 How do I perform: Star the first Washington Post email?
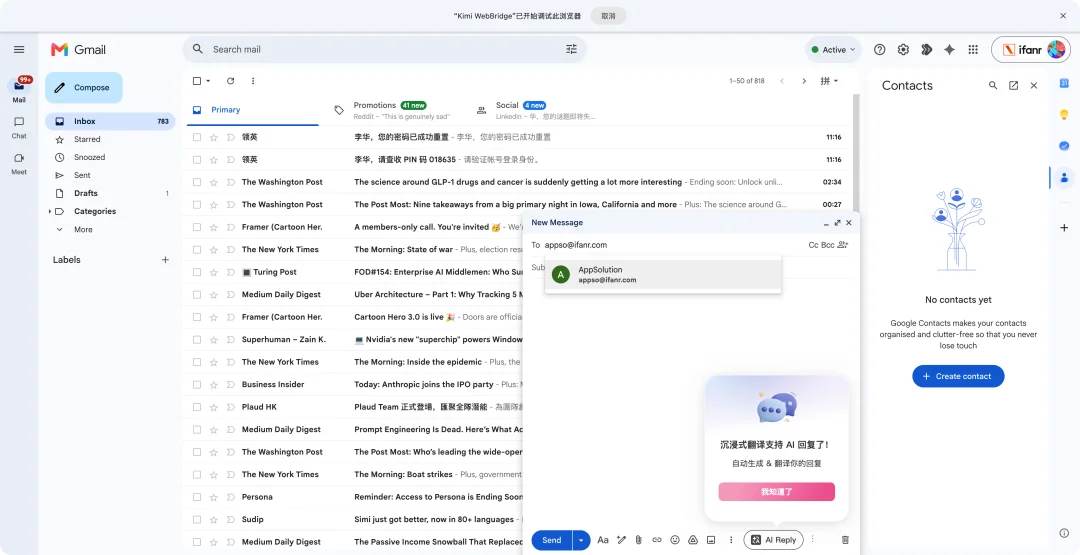[x=214, y=182]
